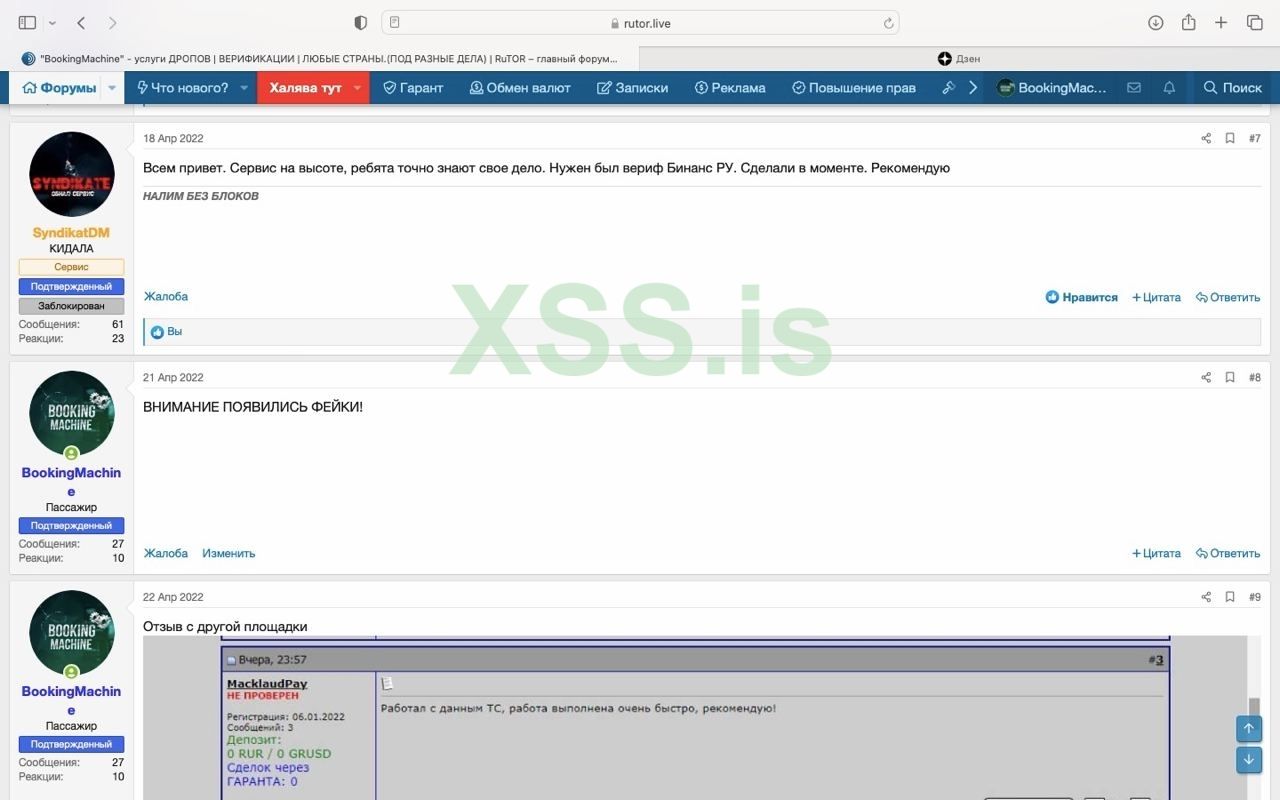Open the 21 Апр 2022 post date link
The image size is (1280, 800).
[173, 378]
